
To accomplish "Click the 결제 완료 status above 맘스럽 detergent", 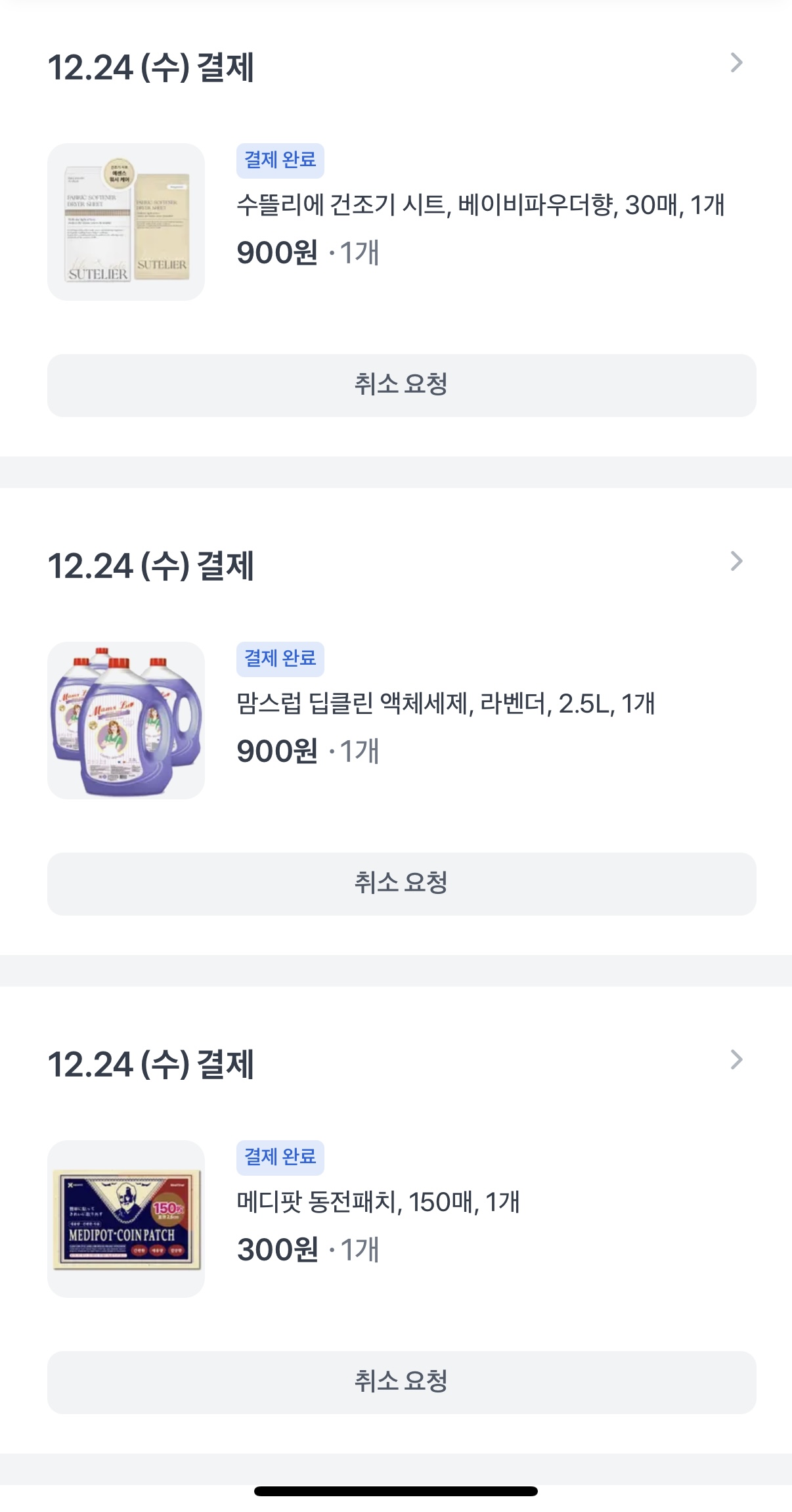I will pyautogui.click(x=280, y=659).
